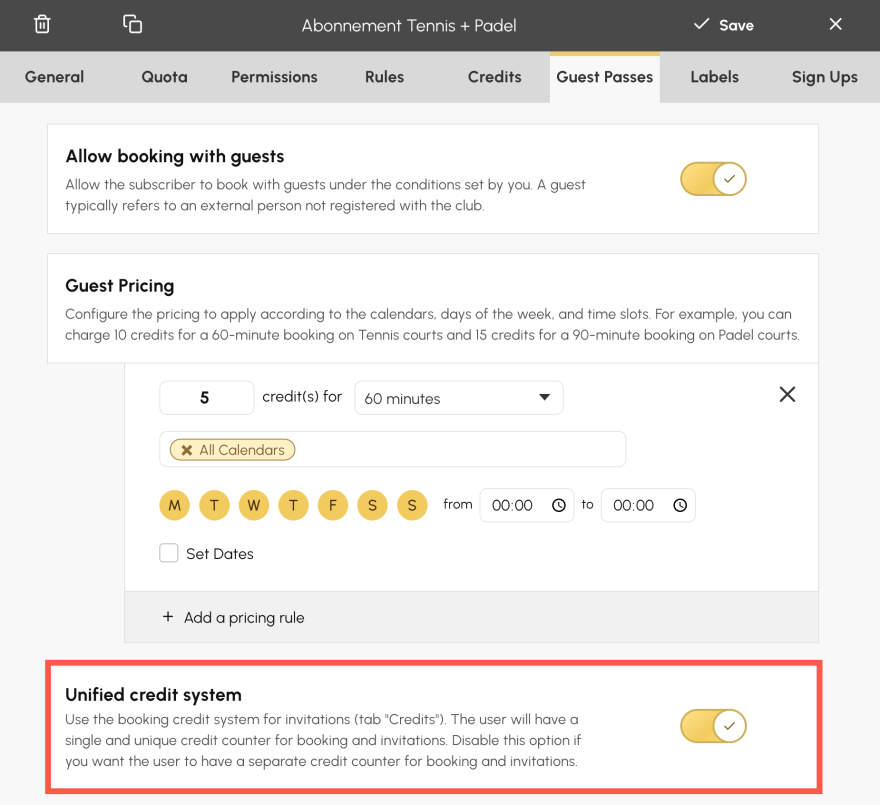This screenshot has height=805, width=880.
Task: Turn off Unified credit system toggle
Action: [713, 726]
